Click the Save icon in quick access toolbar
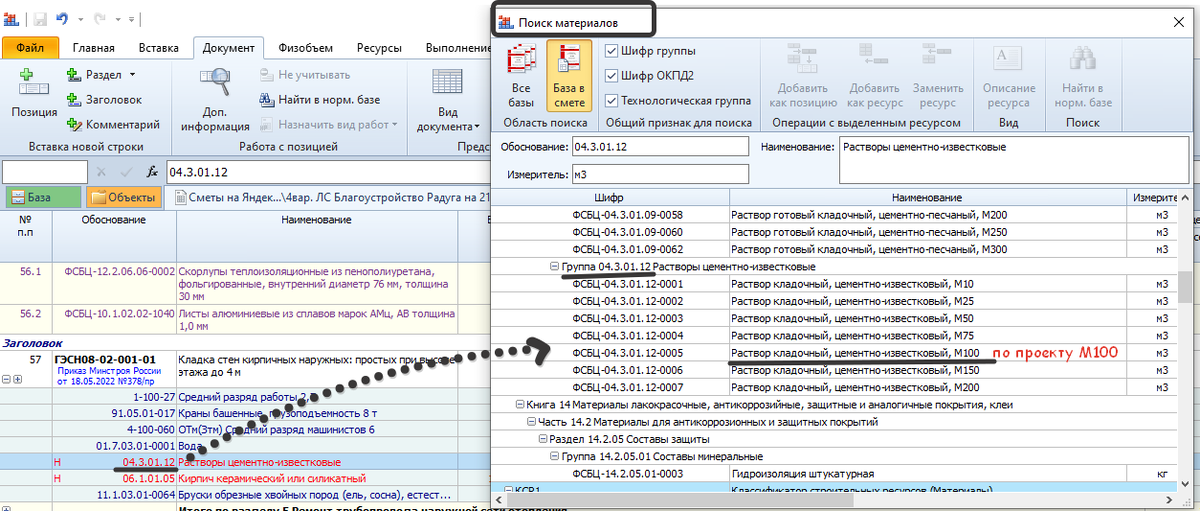Screen dimensions: 1200x511 point(40,19)
